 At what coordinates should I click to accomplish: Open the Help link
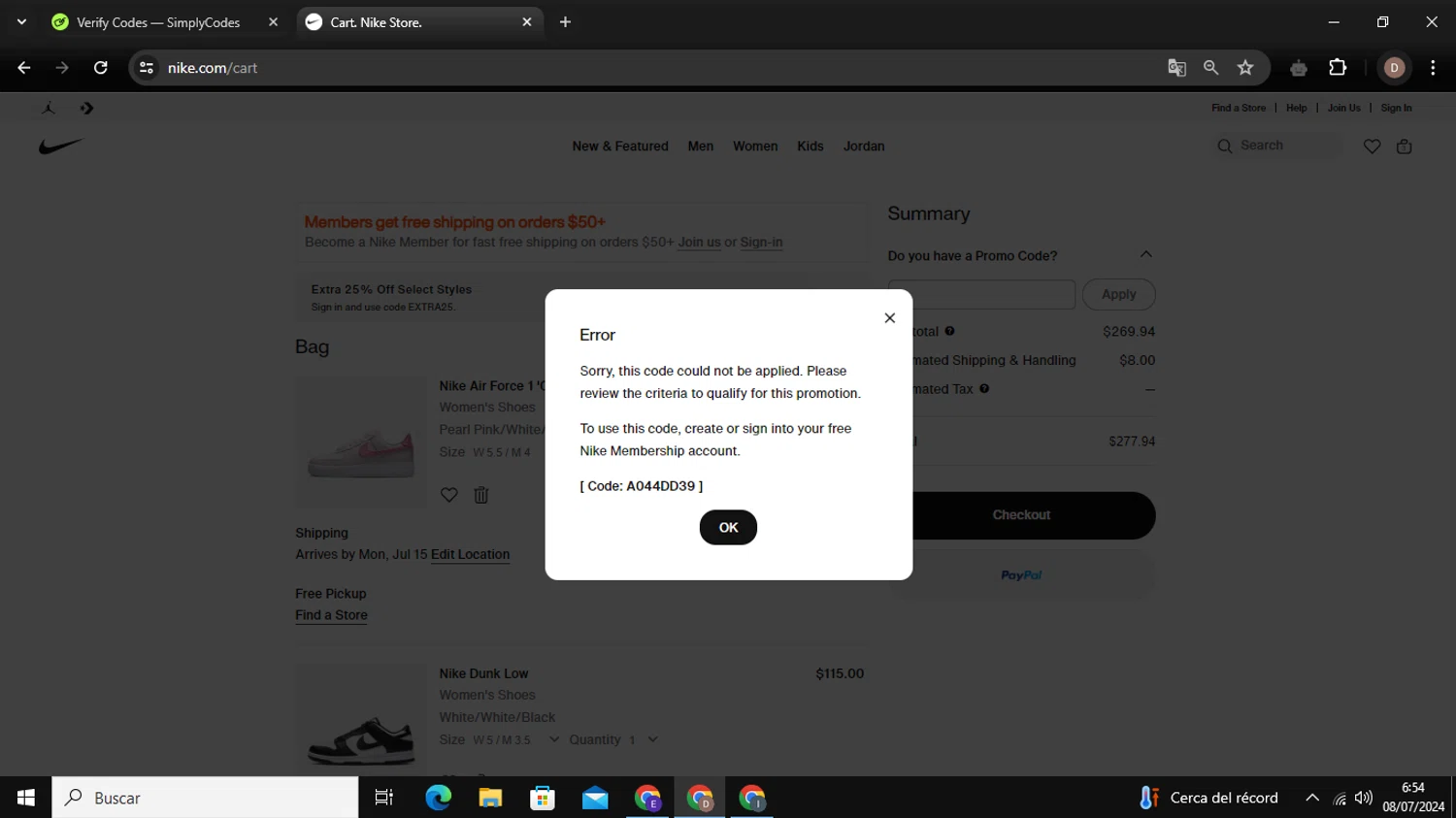1297,108
